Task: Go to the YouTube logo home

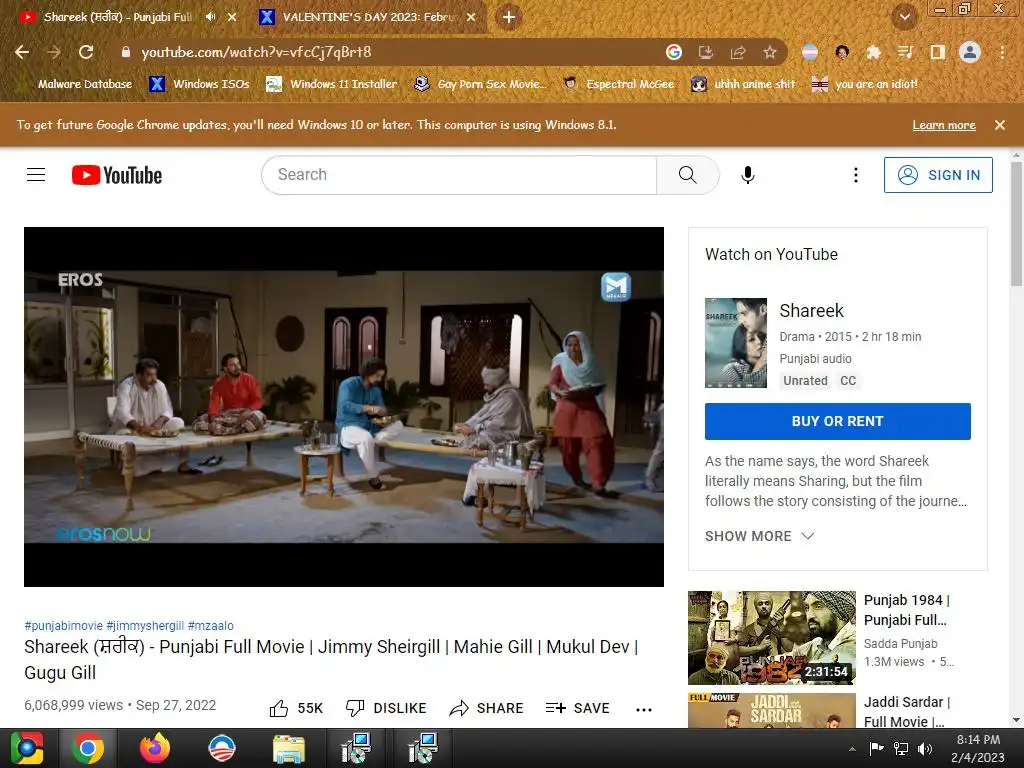Action: click(x=117, y=175)
